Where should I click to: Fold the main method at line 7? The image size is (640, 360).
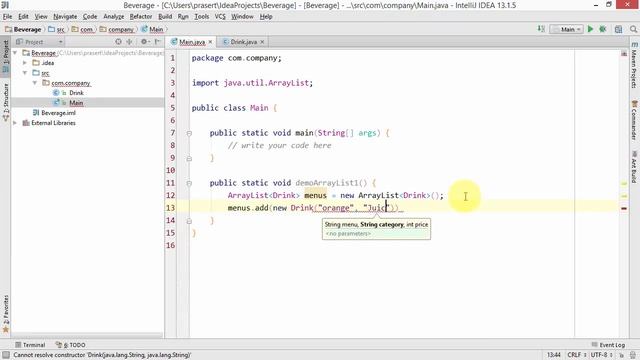tap(189, 133)
